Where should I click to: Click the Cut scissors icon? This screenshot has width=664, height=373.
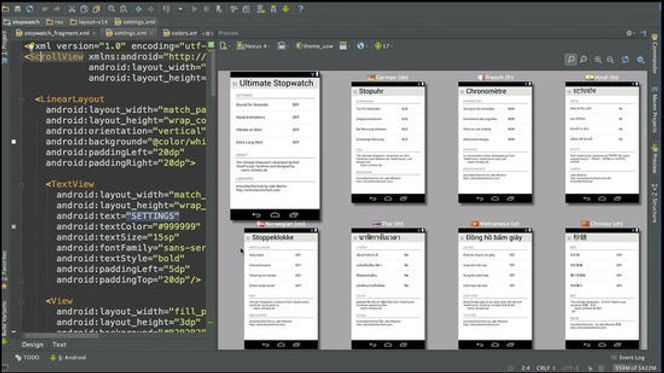72,8
